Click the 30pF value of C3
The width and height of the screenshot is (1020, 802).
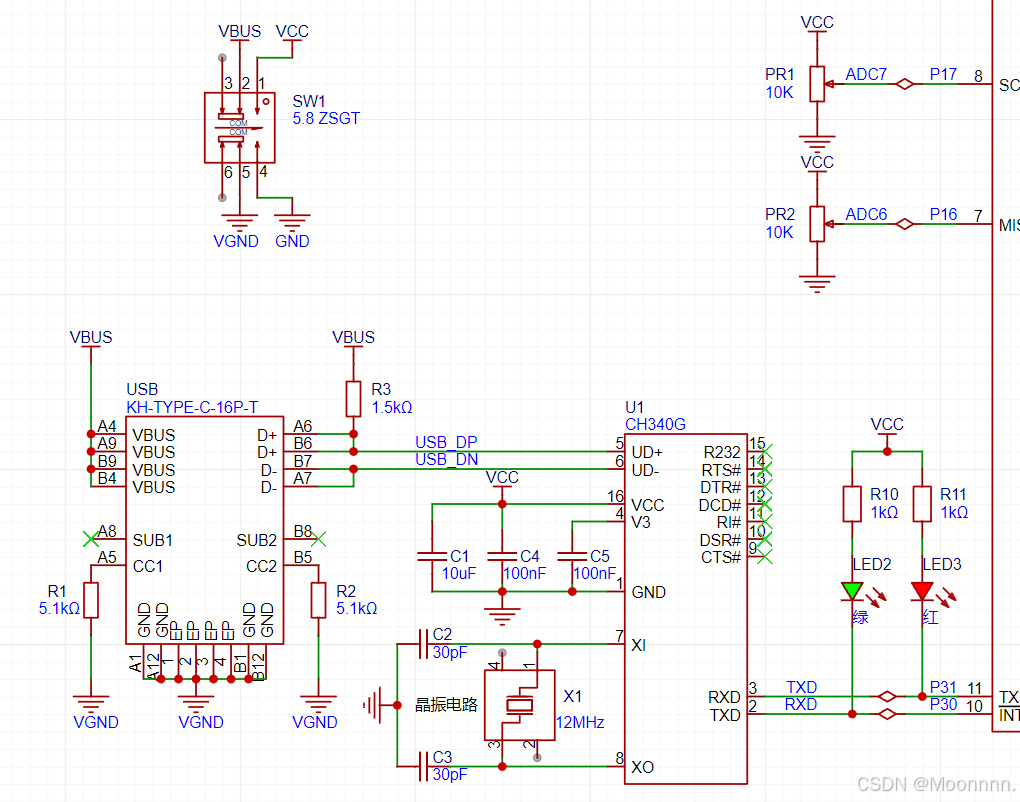[450, 775]
